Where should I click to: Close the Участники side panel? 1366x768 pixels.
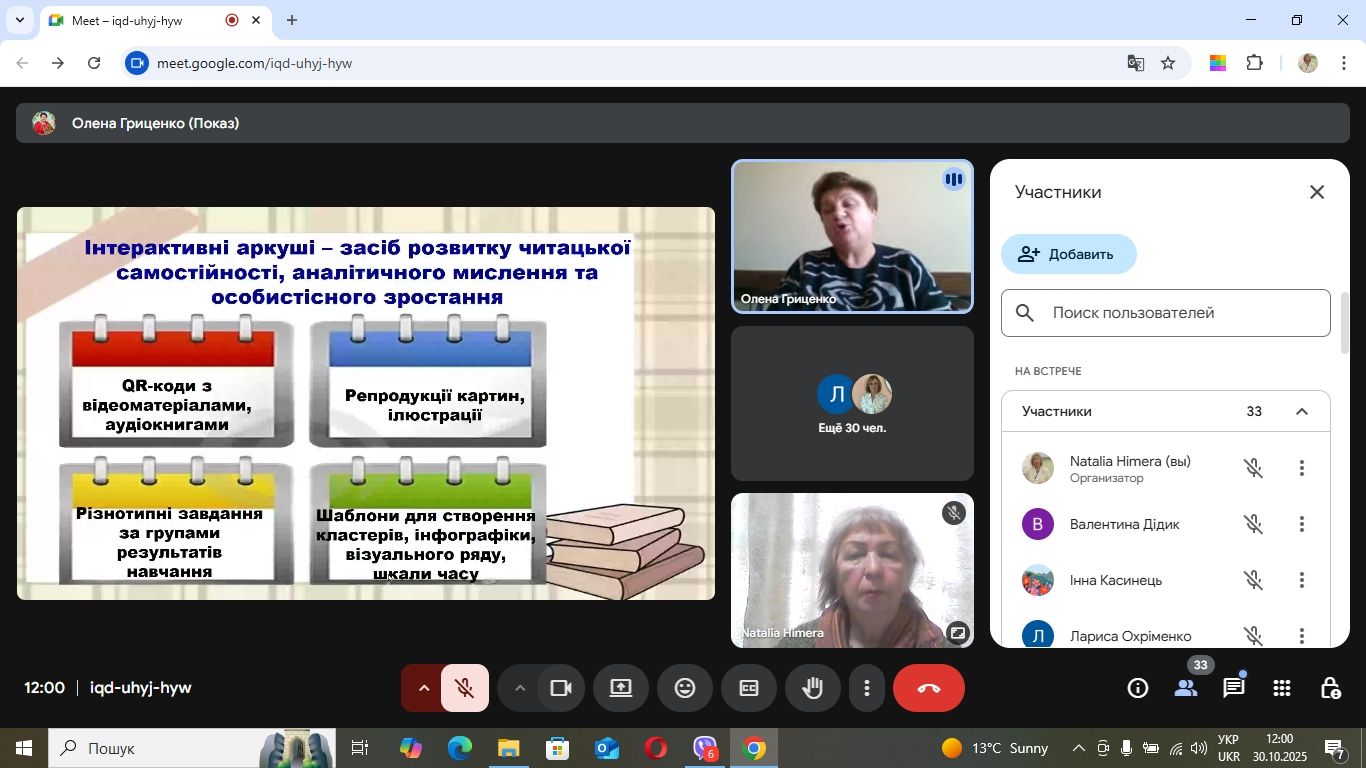click(1317, 192)
